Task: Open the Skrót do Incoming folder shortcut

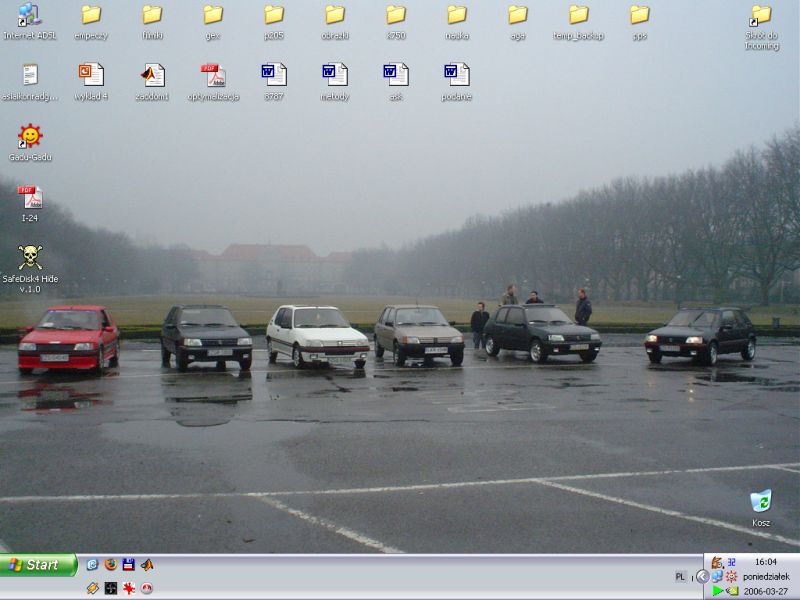Action: (761, 15)
